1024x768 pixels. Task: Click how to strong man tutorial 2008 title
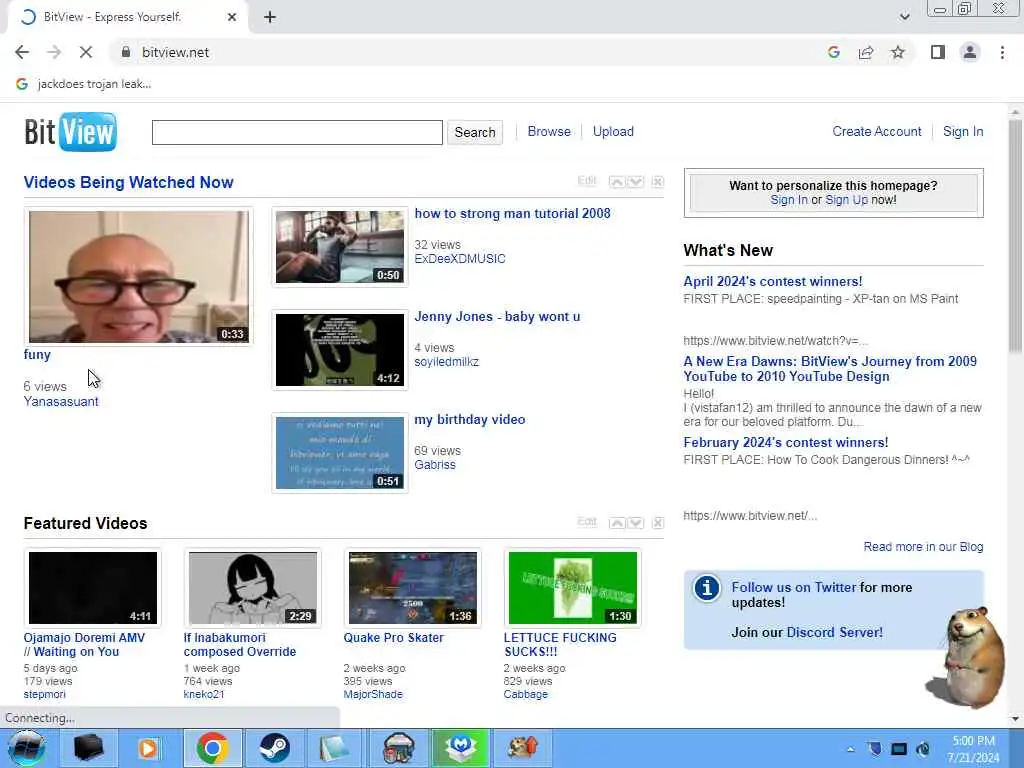tap(512, 214)
